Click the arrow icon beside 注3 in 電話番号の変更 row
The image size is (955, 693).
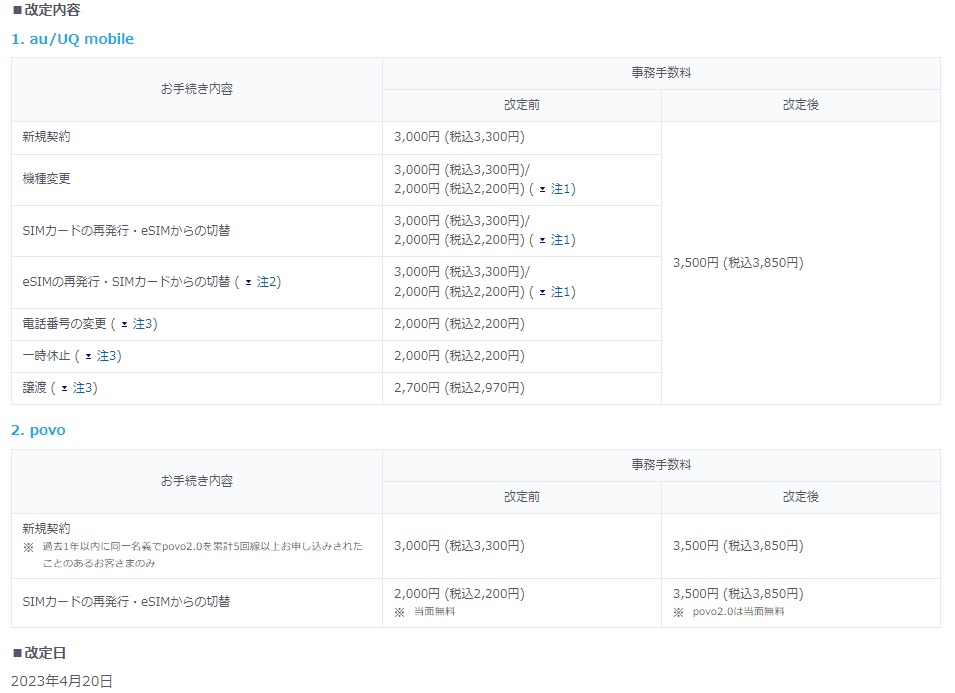click(124, 324)
